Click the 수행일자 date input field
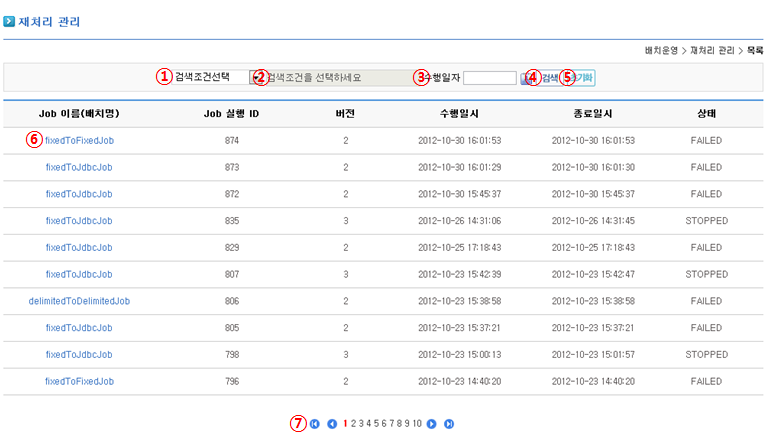 point(490,78)
